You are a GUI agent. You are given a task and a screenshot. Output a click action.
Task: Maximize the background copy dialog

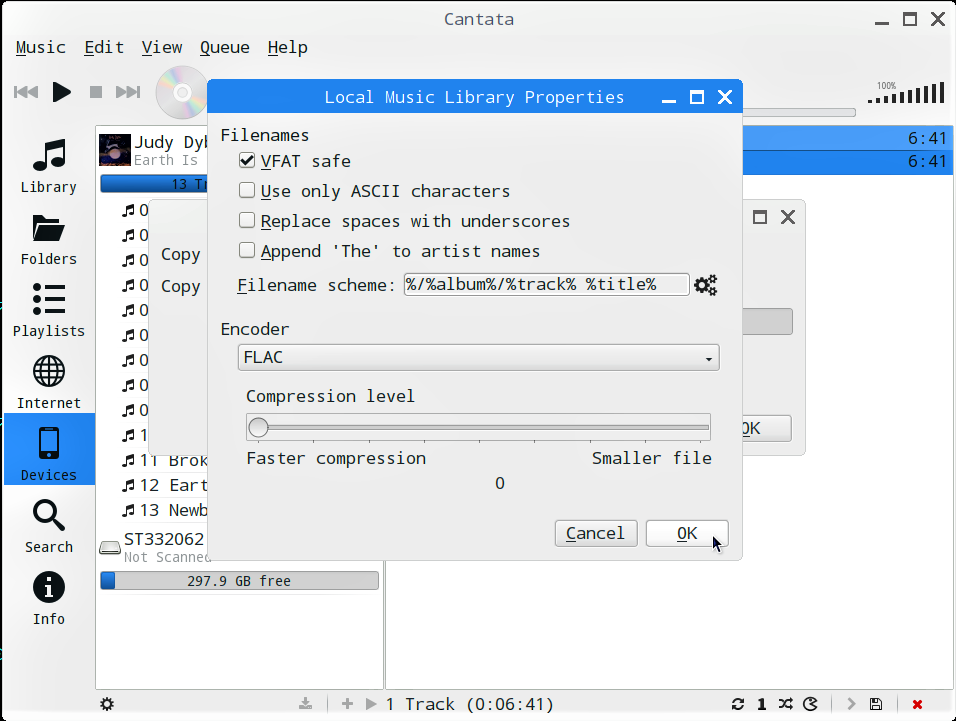click(x=760, y=217)
